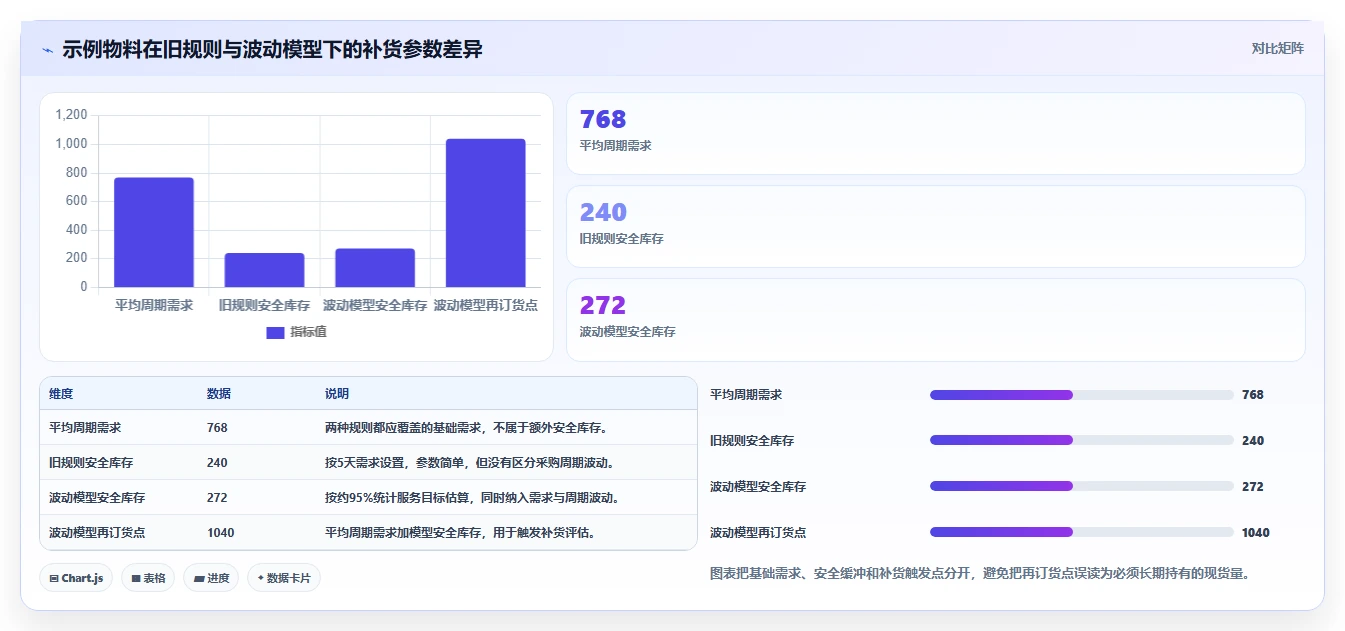This screenshot has height=631, width=1345.
Task: Click the 数据 table column header
Action: (219, 394)
